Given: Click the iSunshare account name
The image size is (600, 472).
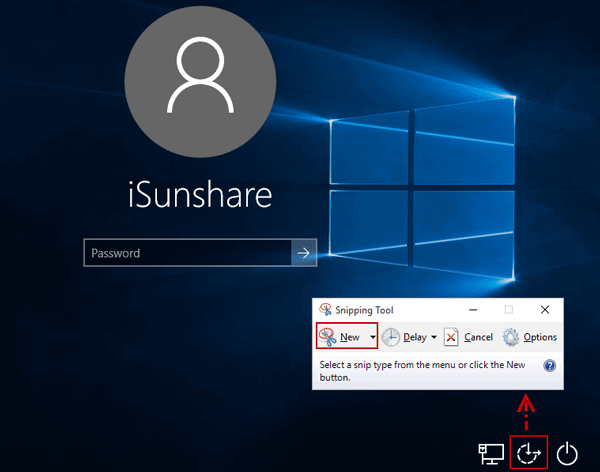Looking at the screenshot, I should point(200,195).
